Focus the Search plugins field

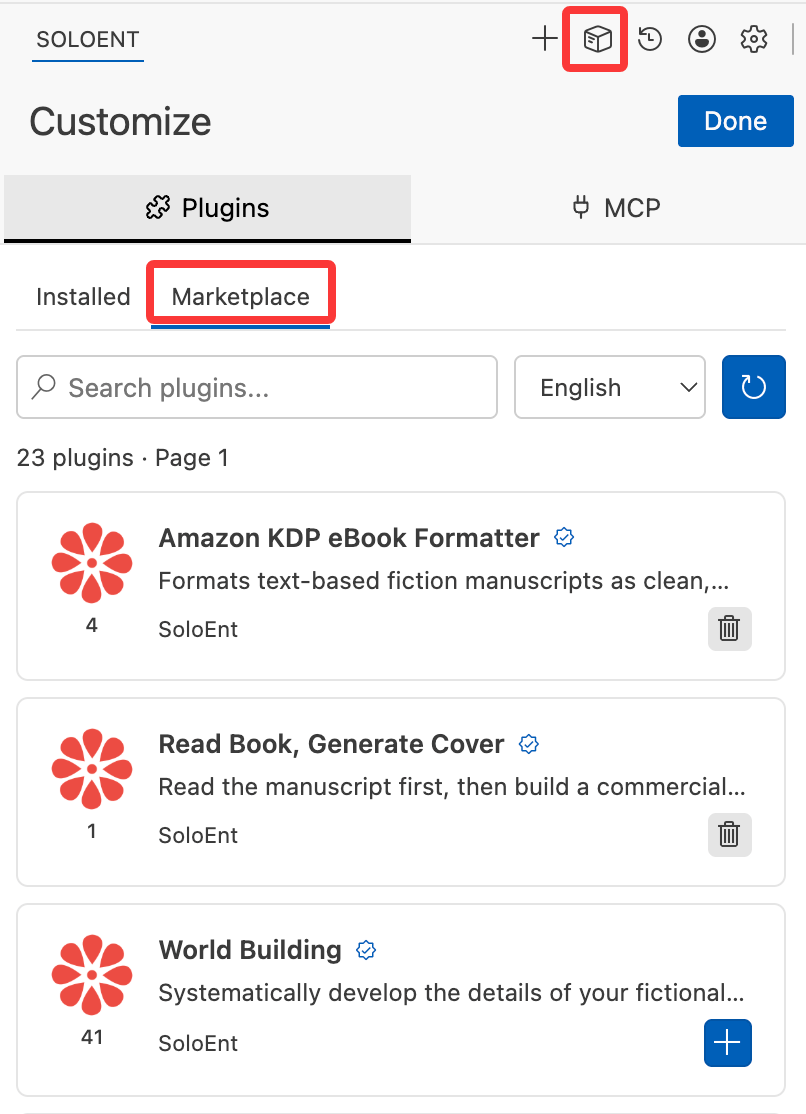257,387
